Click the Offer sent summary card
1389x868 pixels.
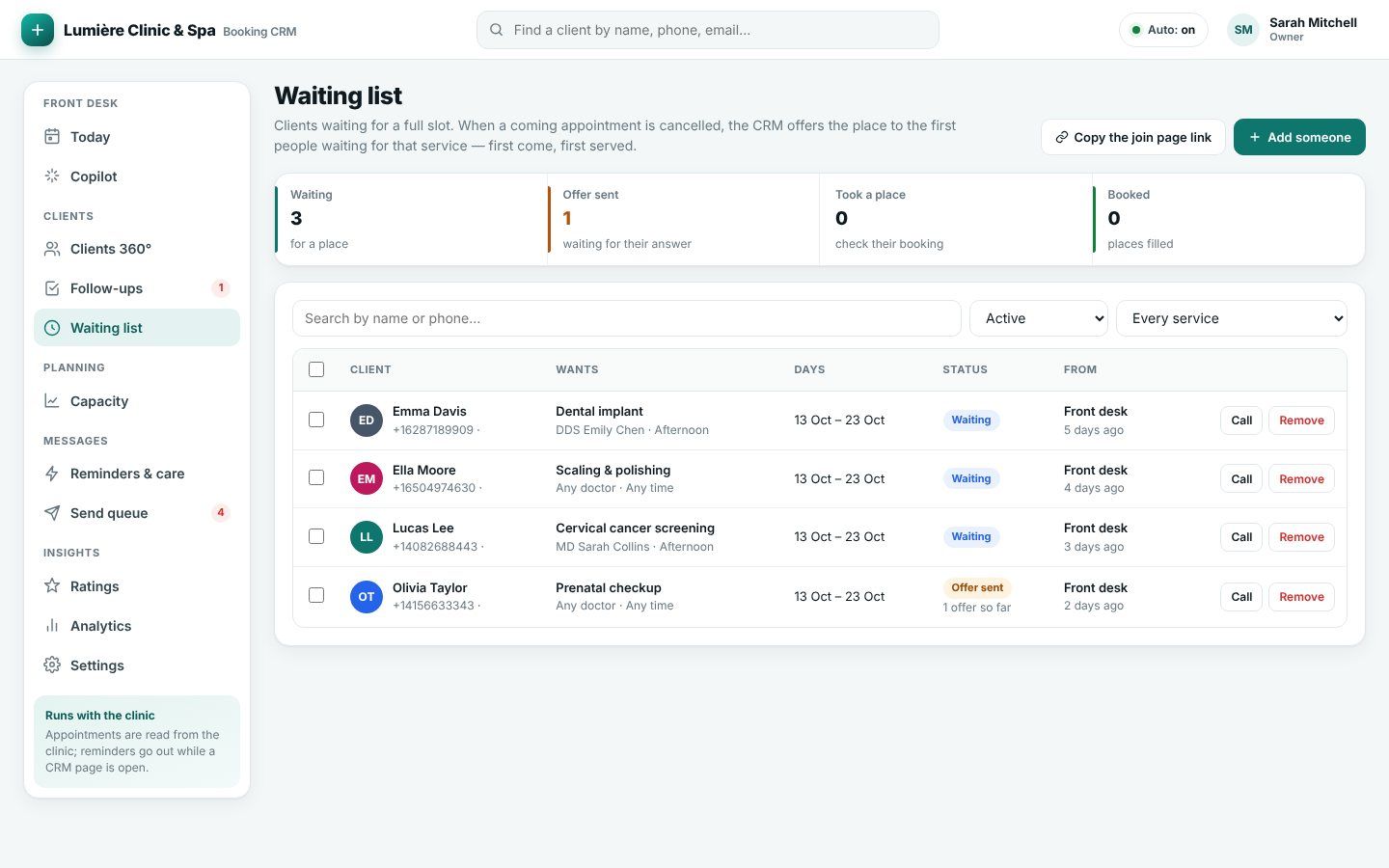click(x=684, y=219)
